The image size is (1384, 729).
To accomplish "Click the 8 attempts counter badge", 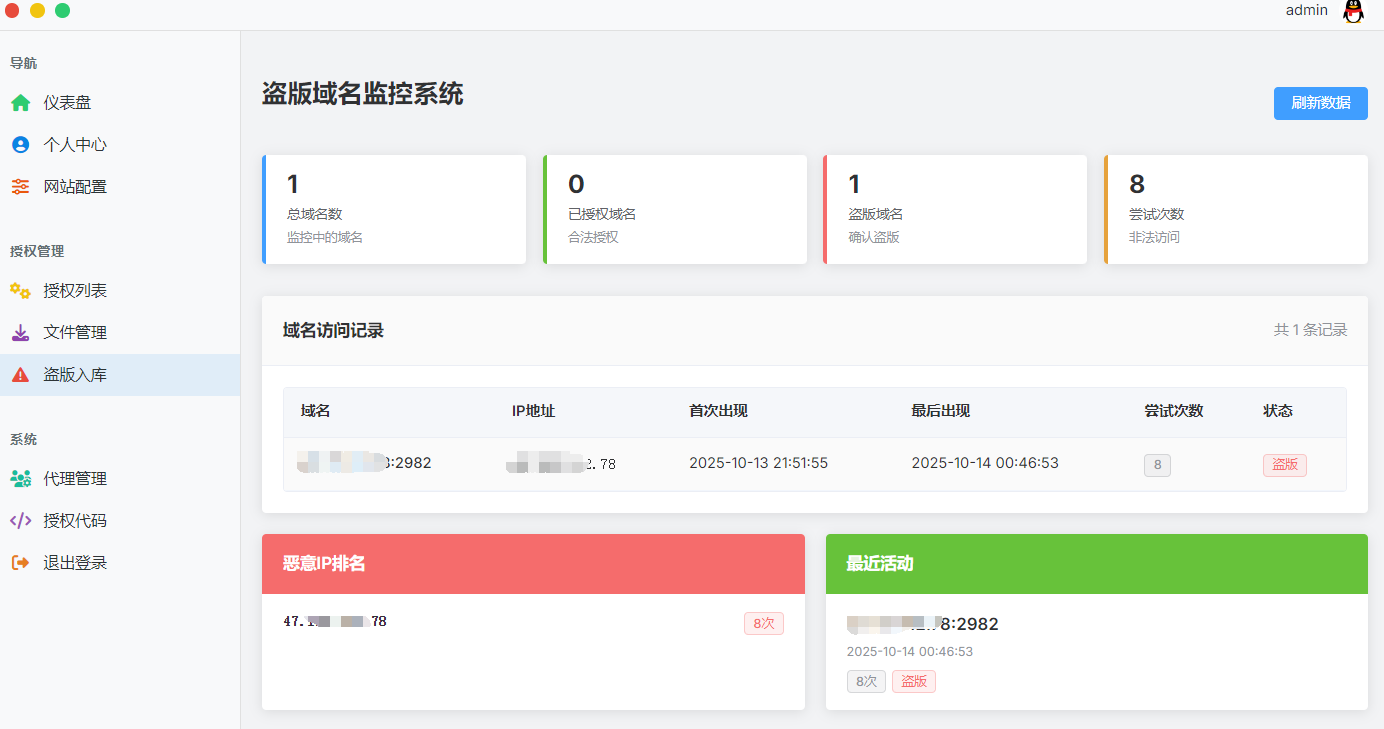I will [x=1157, y=464].
